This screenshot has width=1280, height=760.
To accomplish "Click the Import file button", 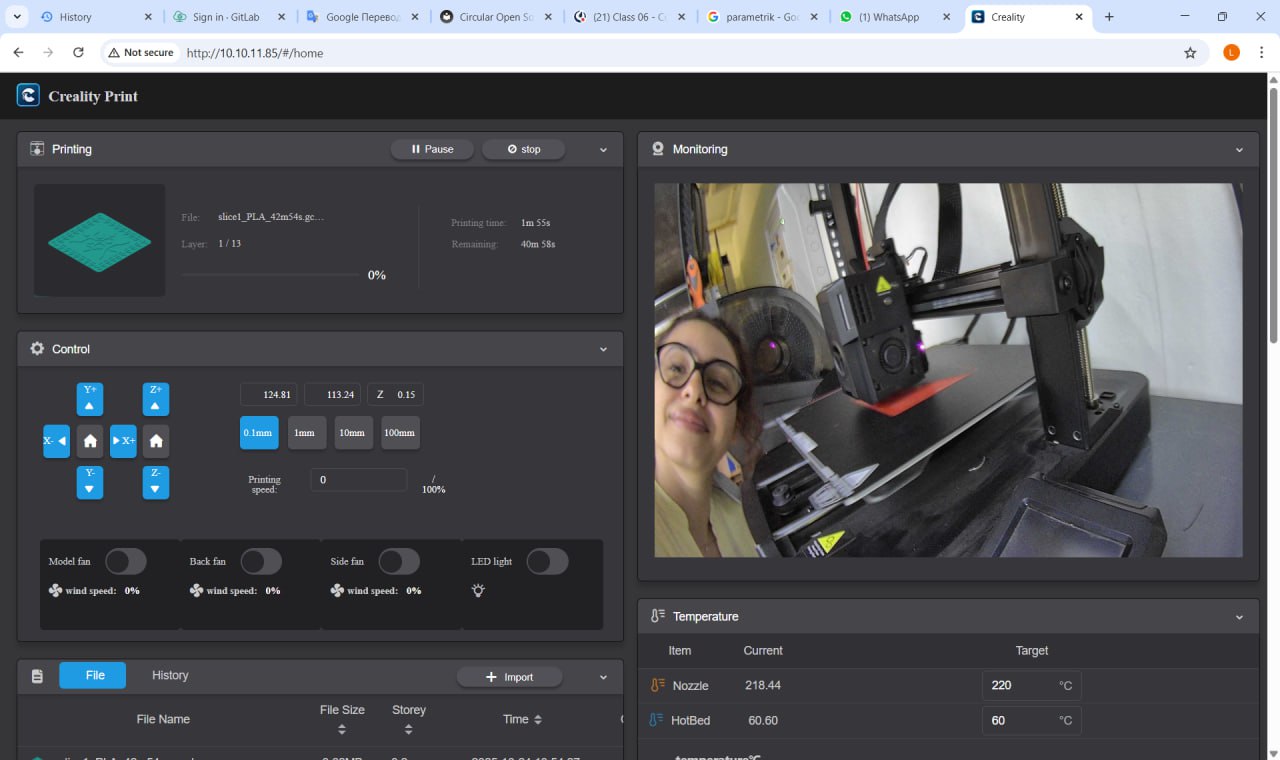I will coord(509,677).
